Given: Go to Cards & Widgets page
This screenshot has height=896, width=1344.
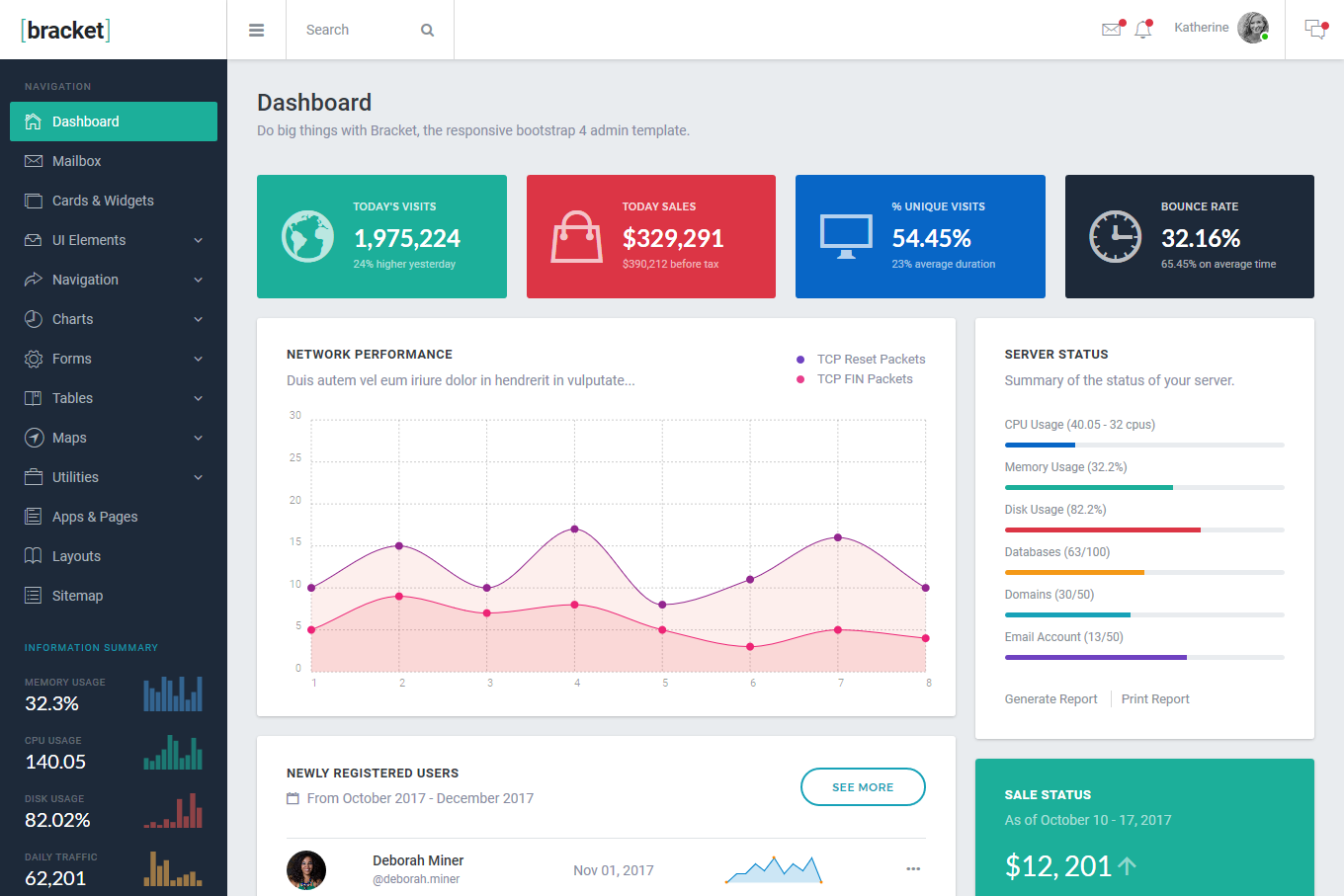Looking at the screenshot, I should 103,201.
